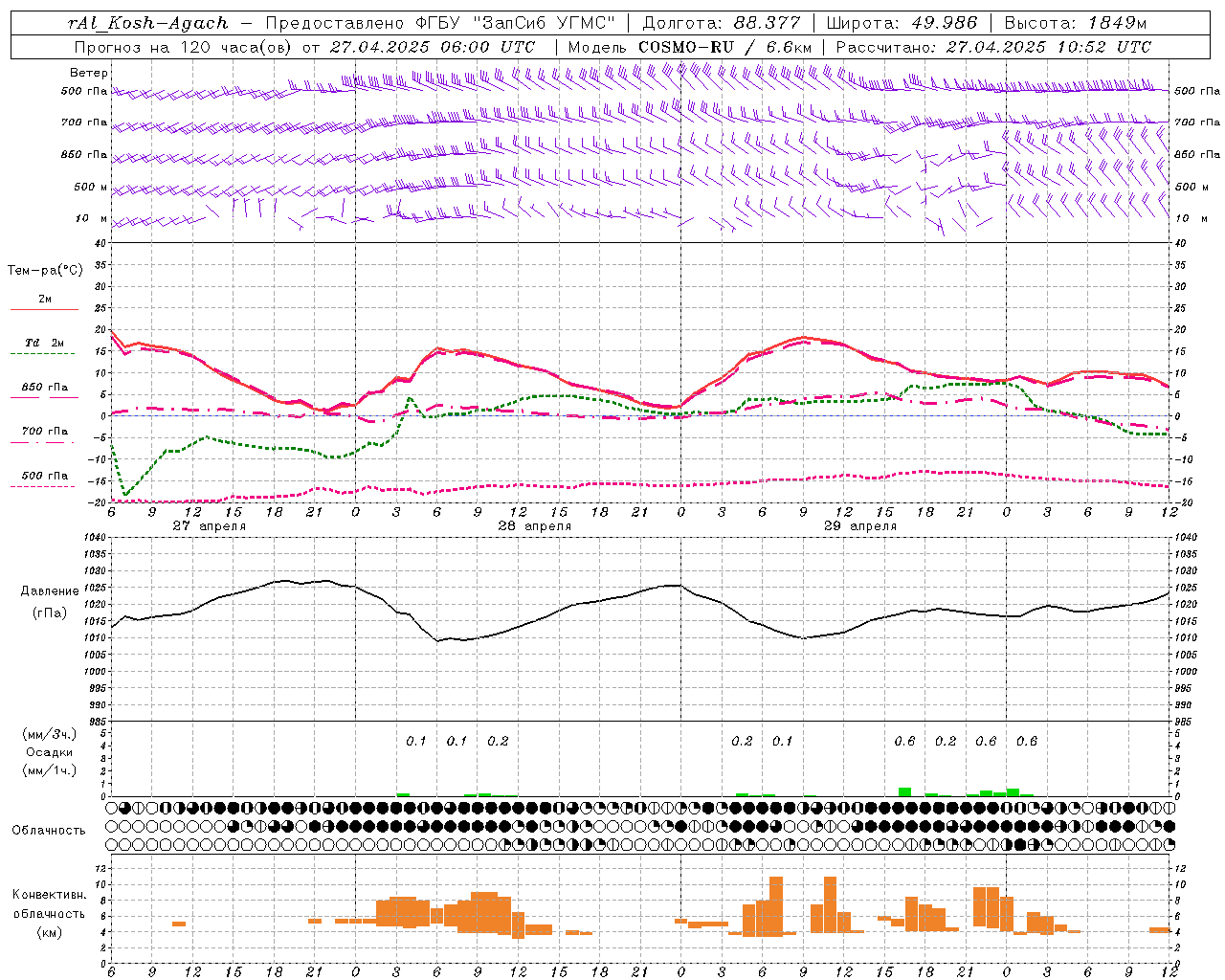Click the 27 апреля date label
Image resolution: width=1225 pixels, height=980 pixels.
click(x=209, y=525)
